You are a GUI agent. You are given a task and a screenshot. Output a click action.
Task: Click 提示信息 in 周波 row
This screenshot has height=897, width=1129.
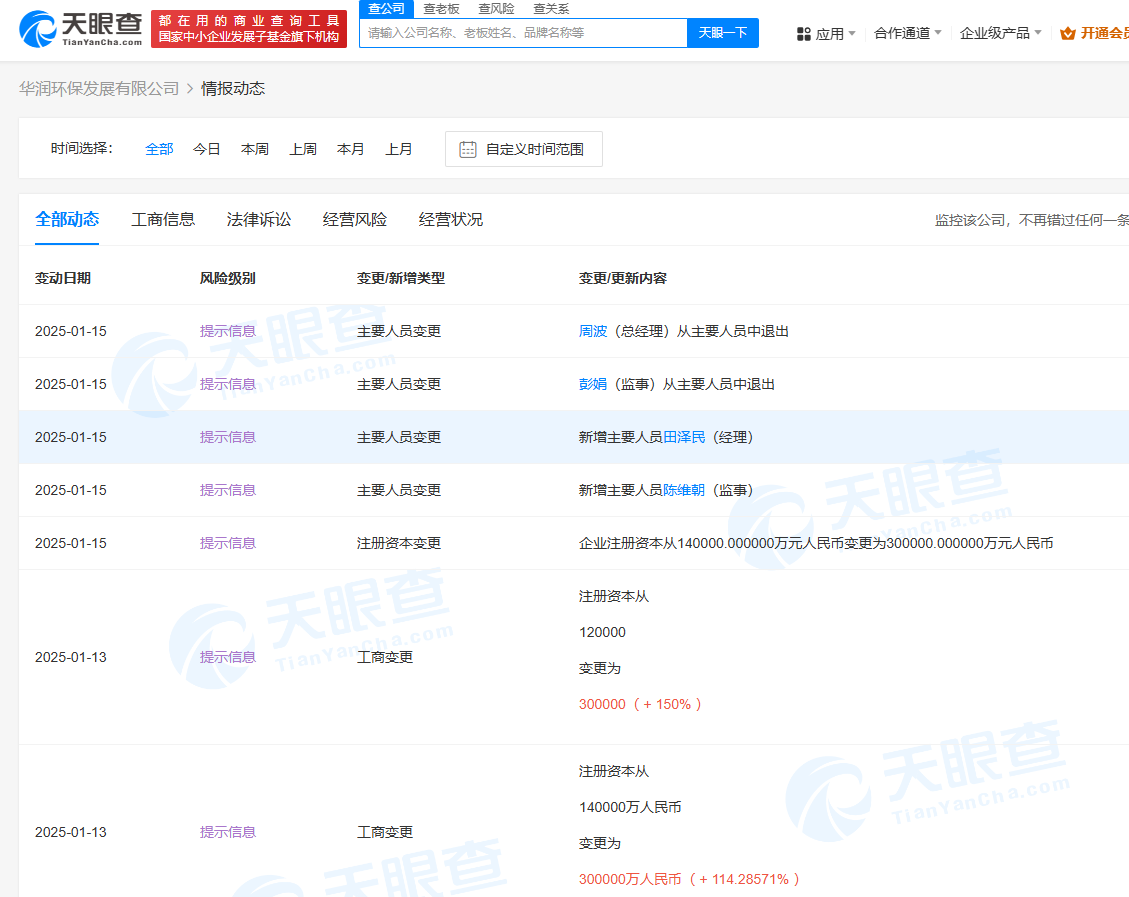(x=228, y=331)
